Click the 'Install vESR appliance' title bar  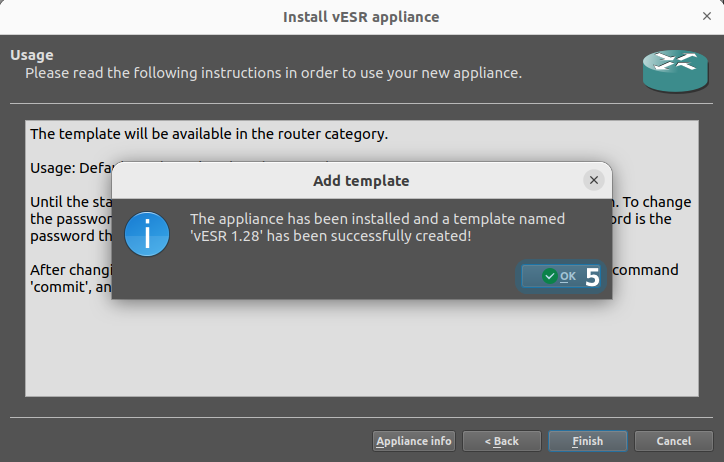(361, 17)
